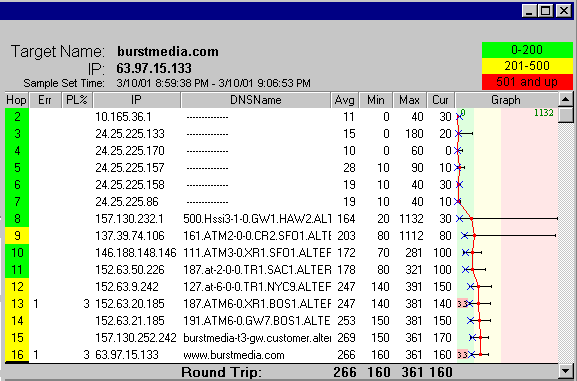Select the red 501 and up swatch
The image size is (577, 381).
pos(527,82)
